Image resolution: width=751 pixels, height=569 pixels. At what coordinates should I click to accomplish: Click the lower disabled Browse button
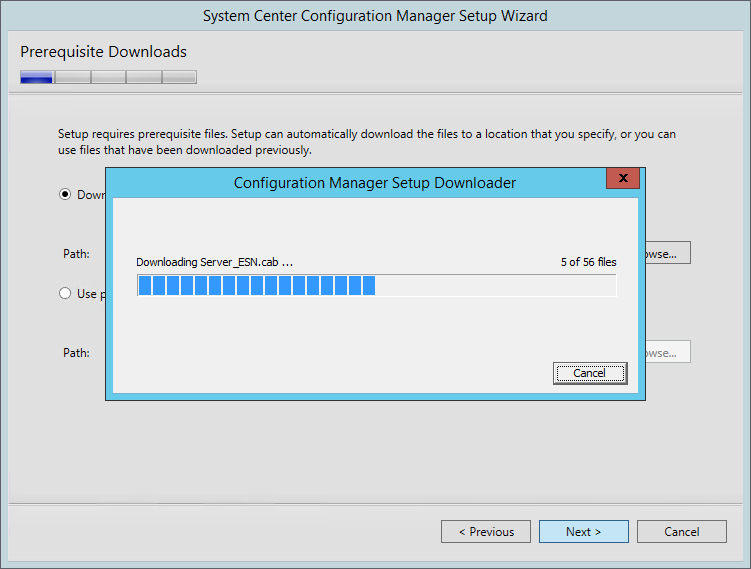coord(668,352)
